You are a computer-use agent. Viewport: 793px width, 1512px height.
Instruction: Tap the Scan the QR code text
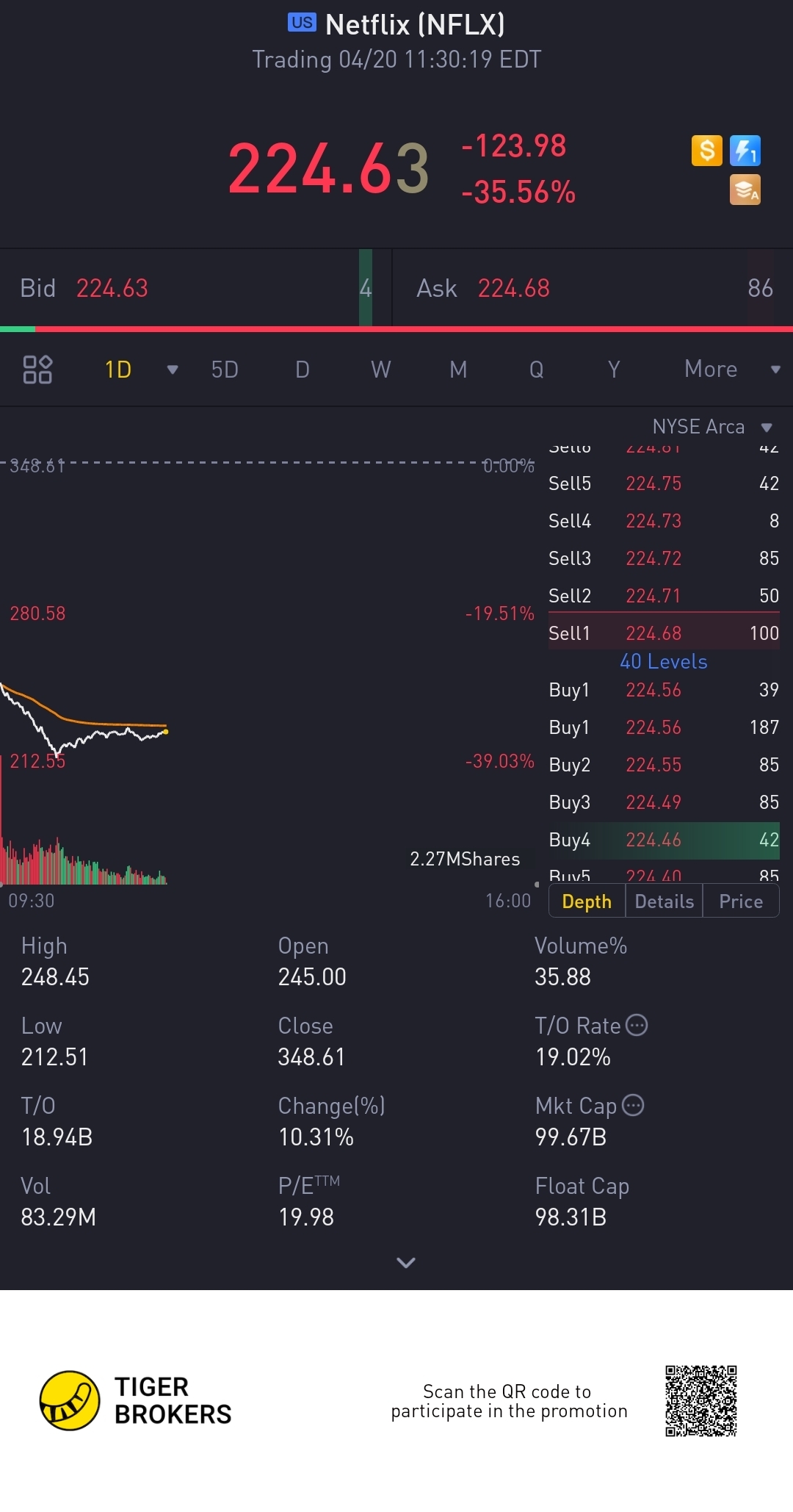[x=509, y=1401]
